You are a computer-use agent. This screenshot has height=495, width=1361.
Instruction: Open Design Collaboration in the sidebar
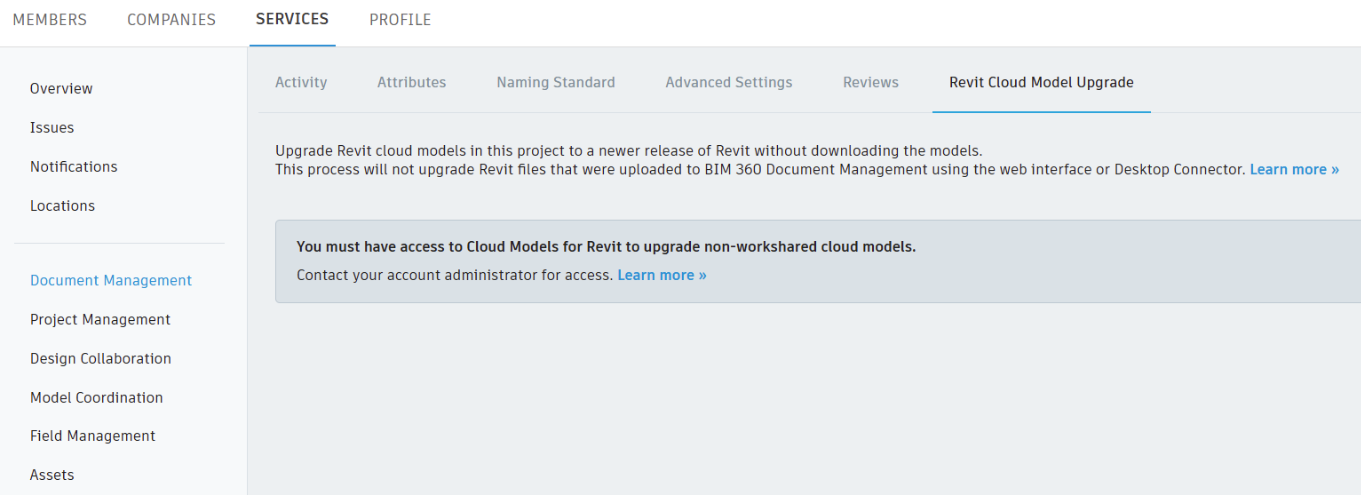pos(100,359)
